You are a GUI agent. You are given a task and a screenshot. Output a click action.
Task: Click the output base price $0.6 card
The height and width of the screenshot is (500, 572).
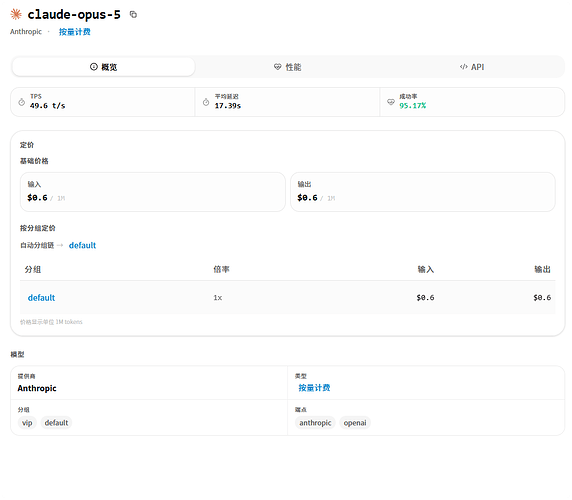click(x=423, y=192)
